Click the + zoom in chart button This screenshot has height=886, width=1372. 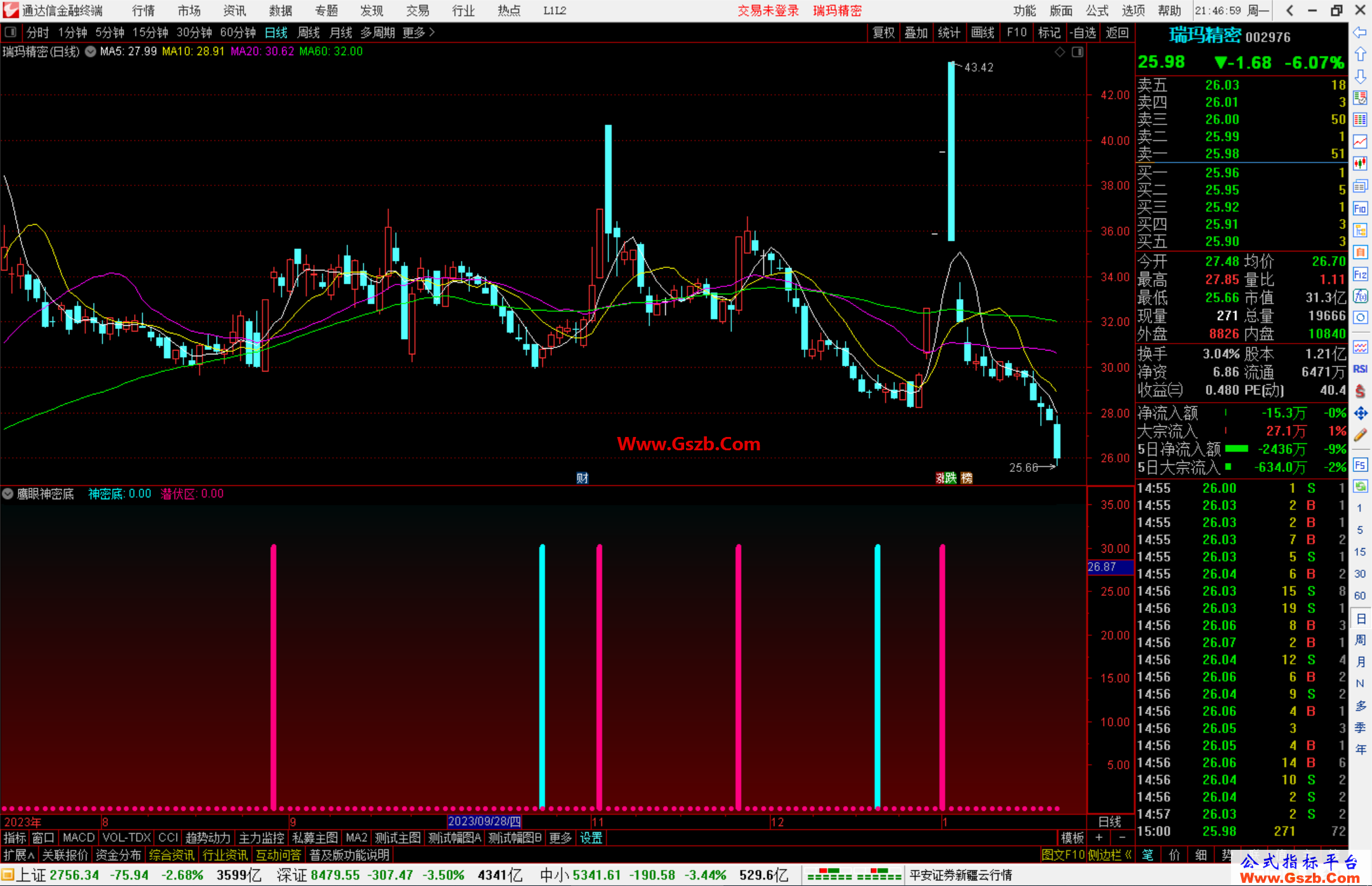(1099, 838)
